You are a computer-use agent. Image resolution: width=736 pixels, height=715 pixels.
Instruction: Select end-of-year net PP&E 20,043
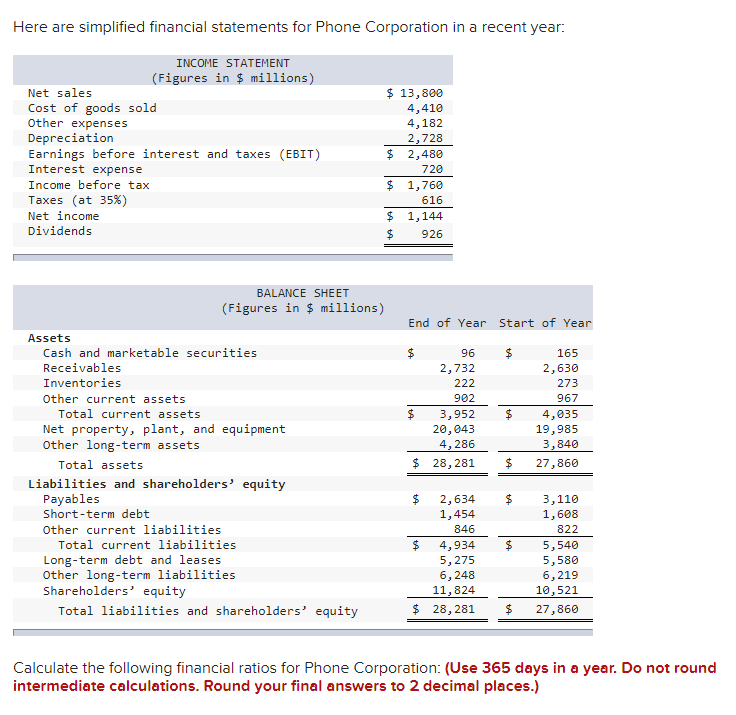tap(453, 429)
